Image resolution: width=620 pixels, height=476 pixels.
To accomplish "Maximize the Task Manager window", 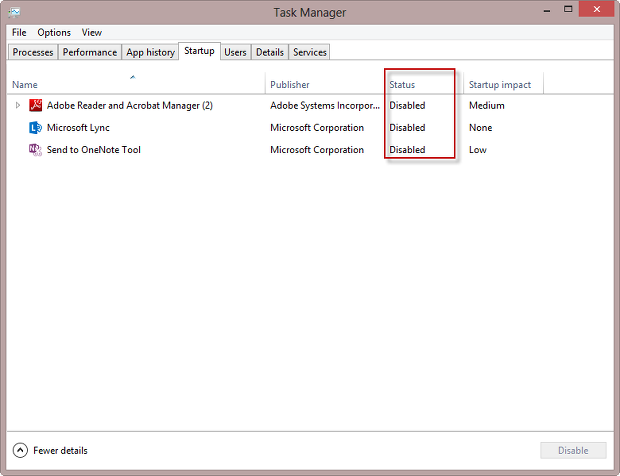I will point(568,9).
